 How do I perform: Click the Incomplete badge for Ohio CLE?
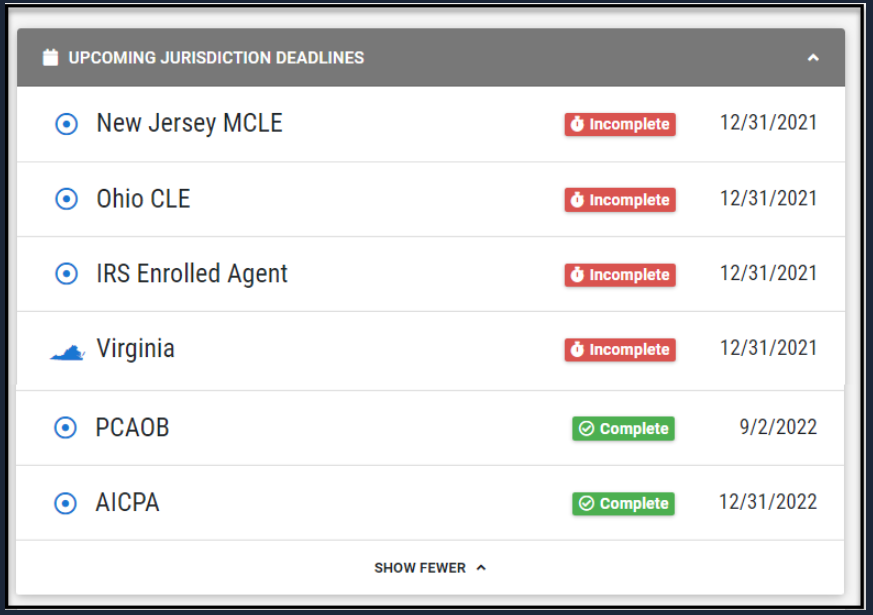coord(620,200)
